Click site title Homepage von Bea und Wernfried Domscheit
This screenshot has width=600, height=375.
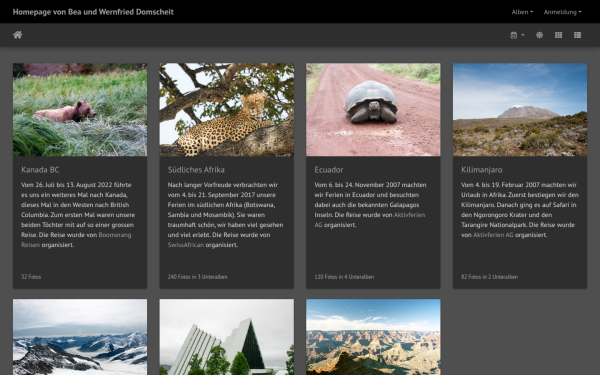[93, 12]
